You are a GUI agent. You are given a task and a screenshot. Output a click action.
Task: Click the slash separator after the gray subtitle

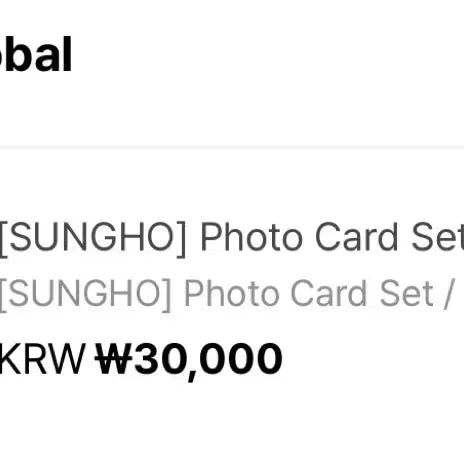tap(449, 295)
